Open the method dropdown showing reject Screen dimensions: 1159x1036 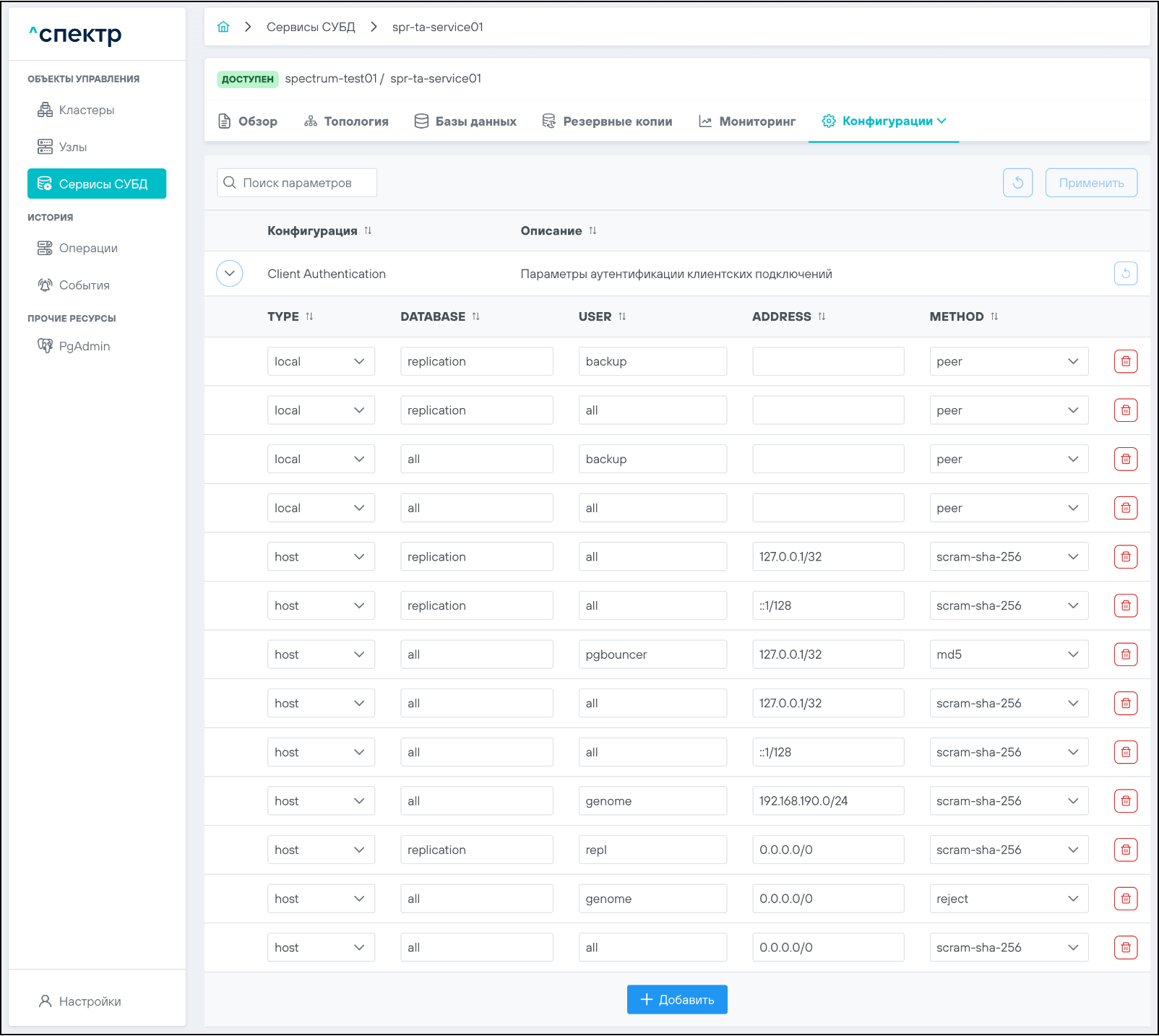click(x=1008, y=899)
